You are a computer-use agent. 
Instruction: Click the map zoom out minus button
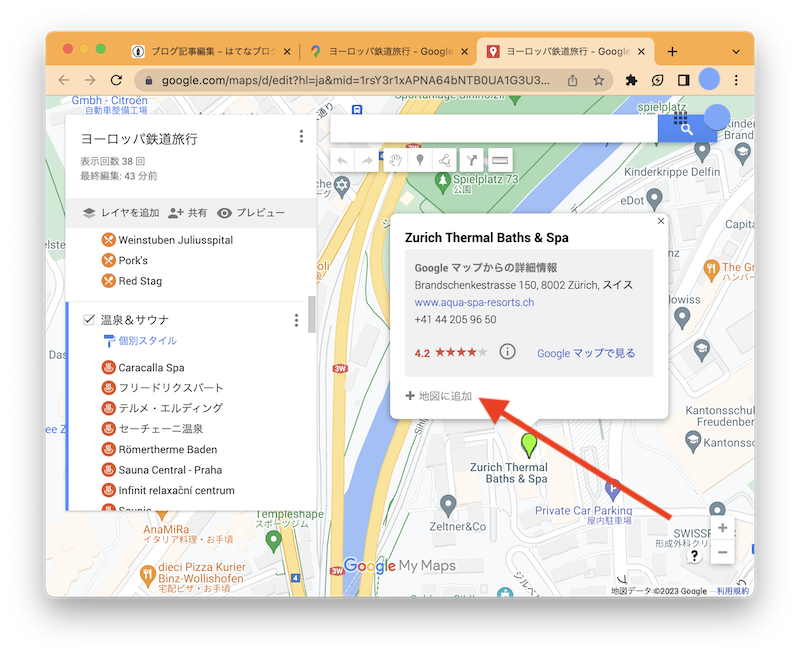pyautogui.click(x=722, y=552)
